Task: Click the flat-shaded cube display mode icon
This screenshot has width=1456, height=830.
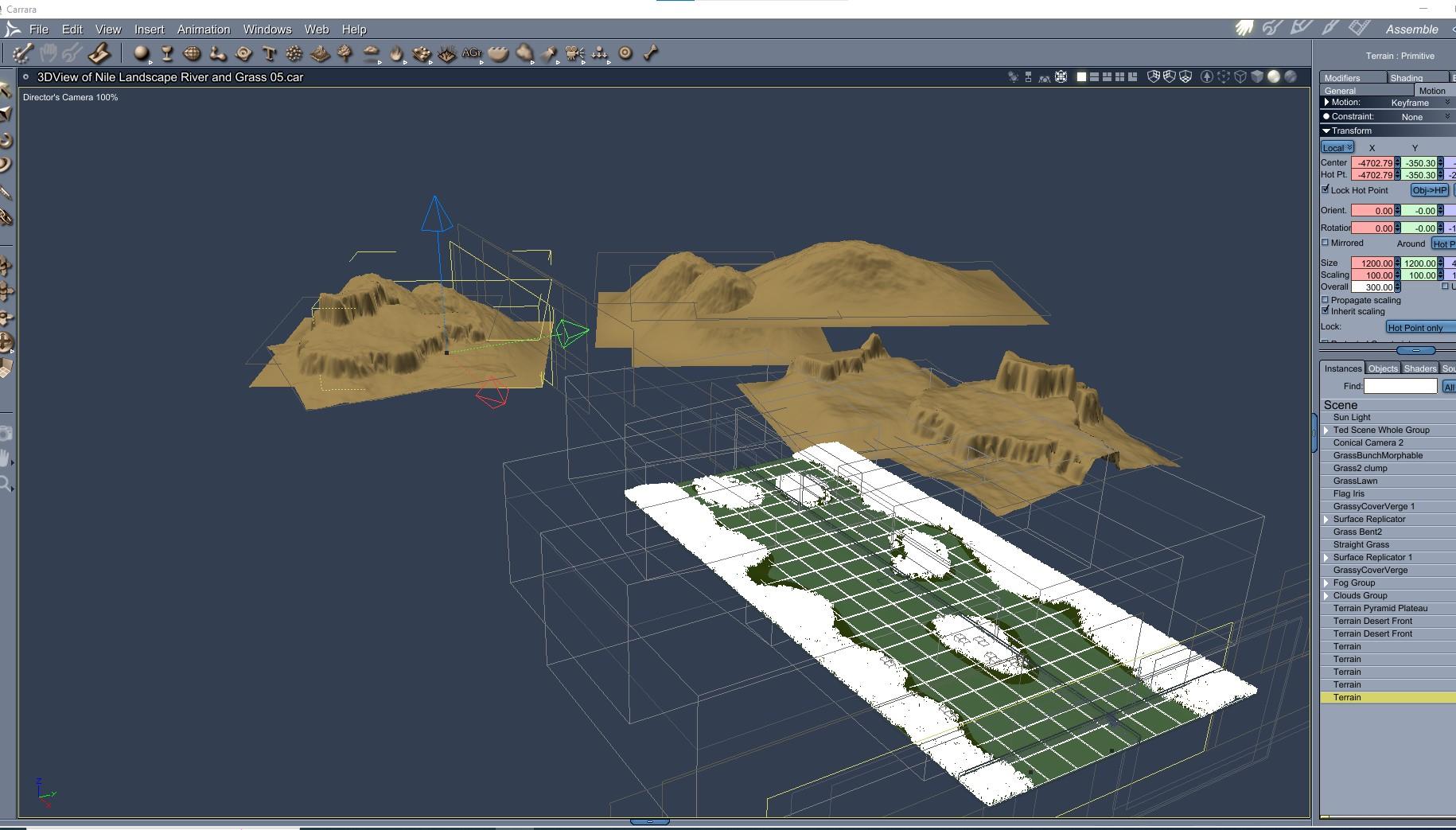Action: click(x=1257, y=77)
